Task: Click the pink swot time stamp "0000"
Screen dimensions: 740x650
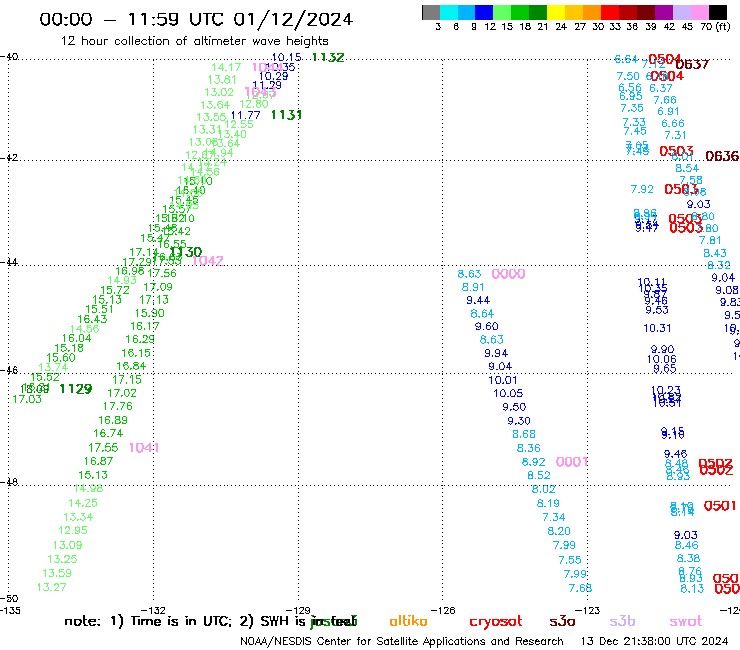Action: pos(508,274)
